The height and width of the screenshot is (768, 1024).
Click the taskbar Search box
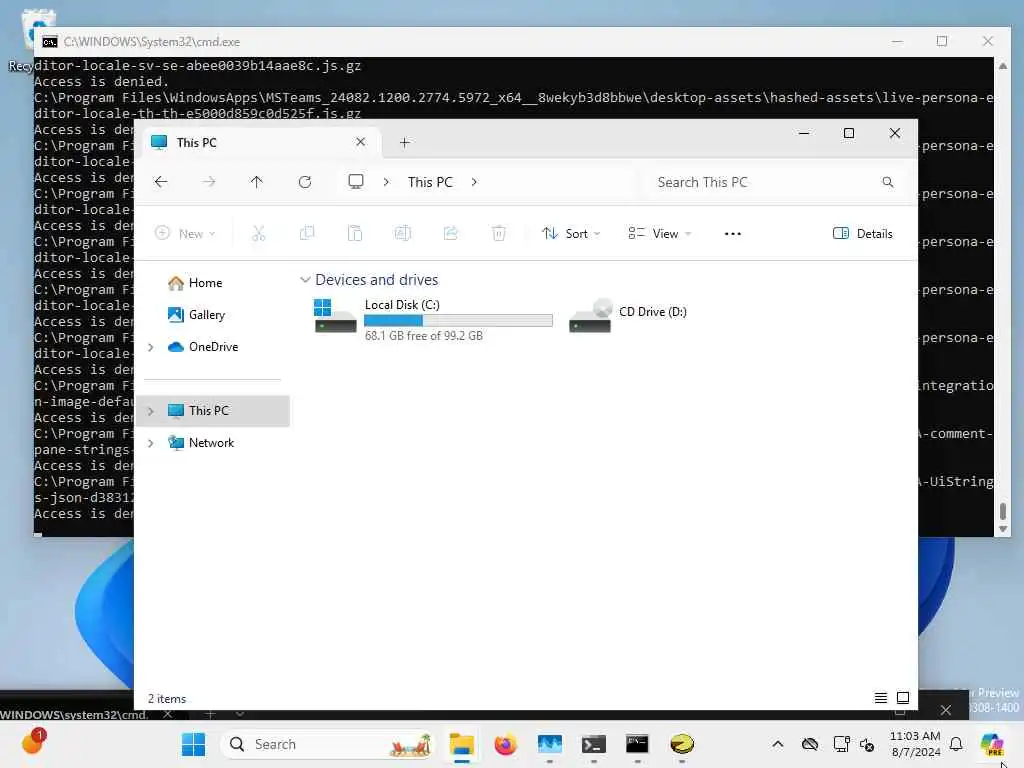328,744
